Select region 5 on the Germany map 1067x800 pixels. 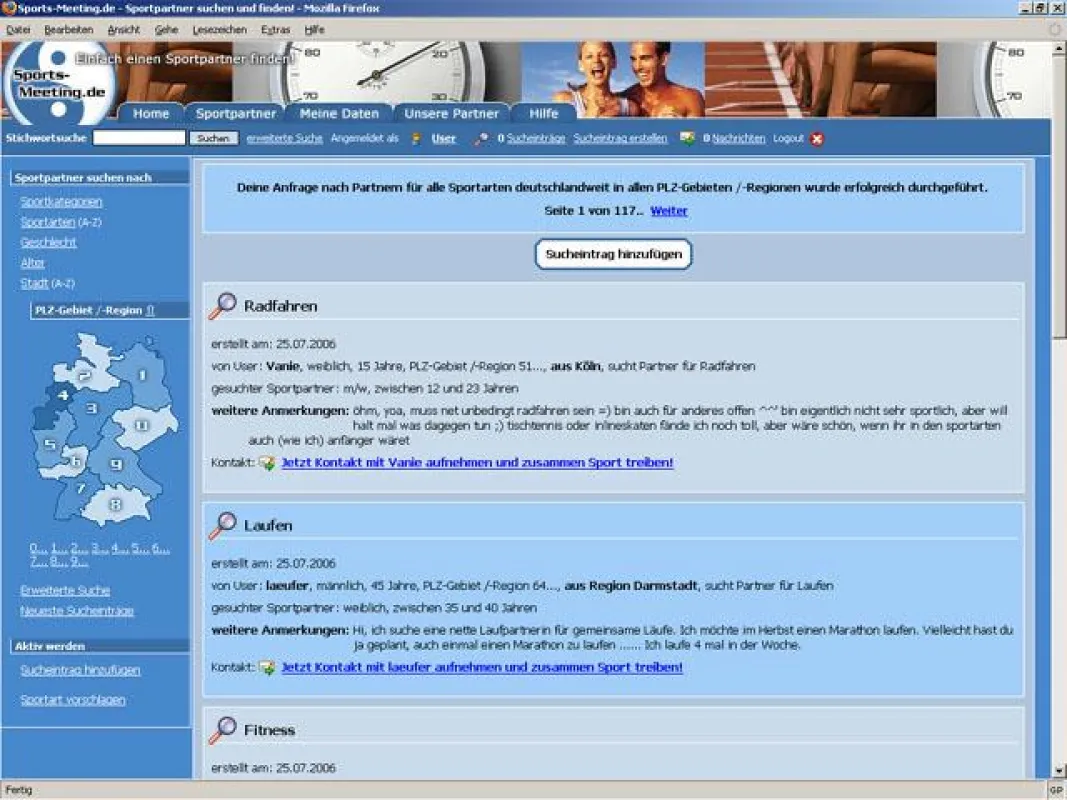click(x=49, y=444)
